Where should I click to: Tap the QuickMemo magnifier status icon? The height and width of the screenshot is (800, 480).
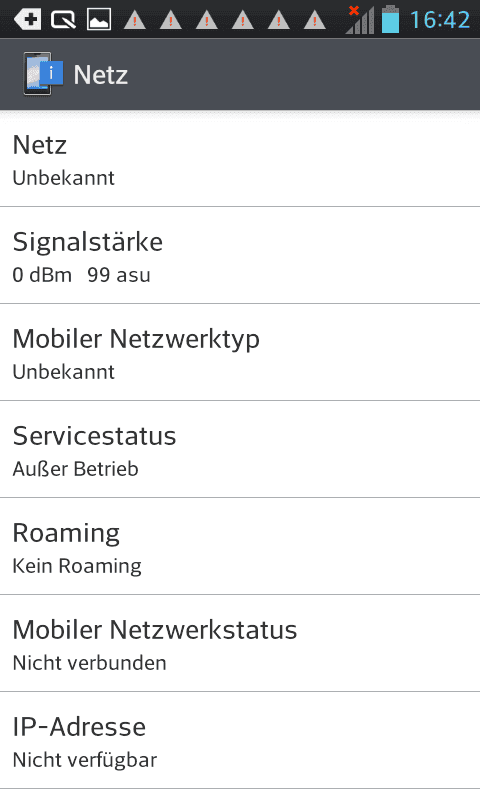(63, 20)
